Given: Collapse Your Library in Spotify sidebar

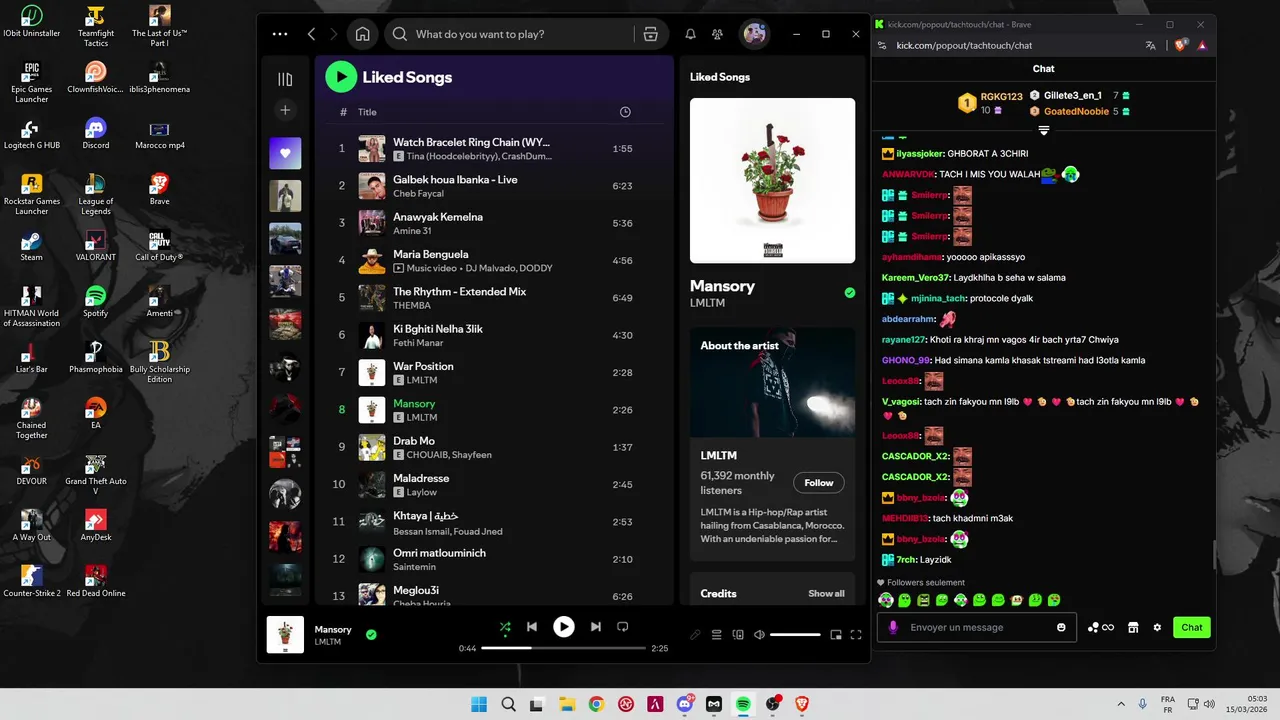Looking at the screenshot, I should pyautogui.click(x=285, y=80).
